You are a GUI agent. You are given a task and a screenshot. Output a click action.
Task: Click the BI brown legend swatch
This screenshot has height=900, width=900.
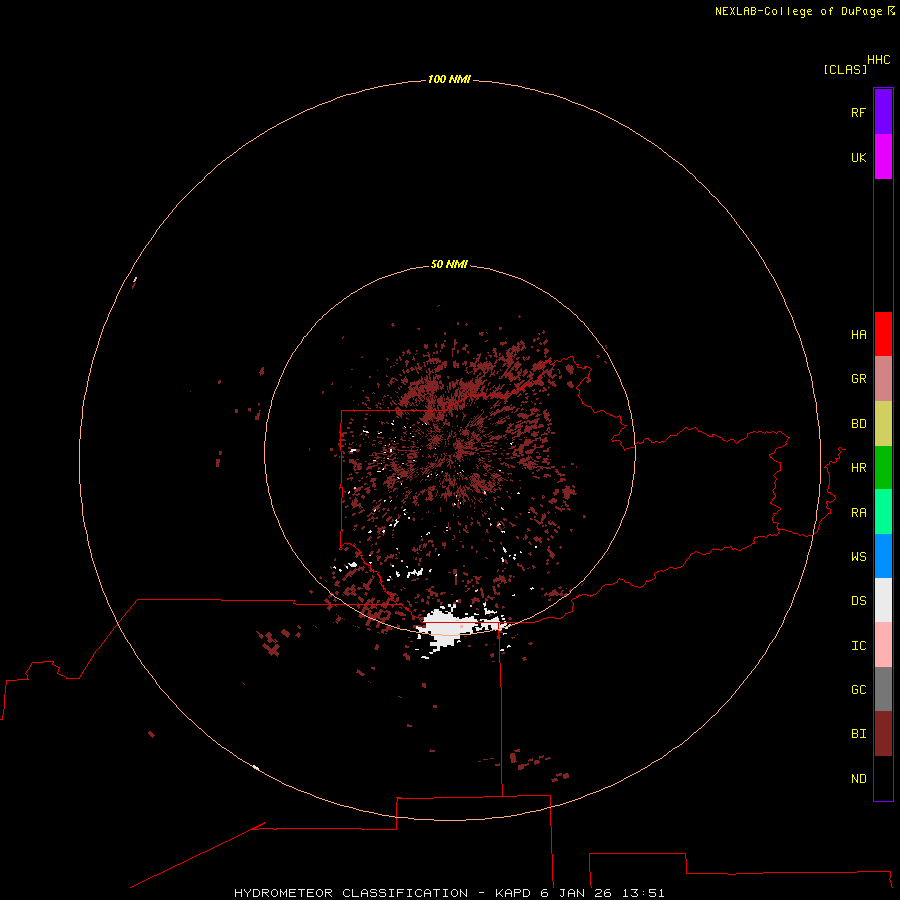883,734
